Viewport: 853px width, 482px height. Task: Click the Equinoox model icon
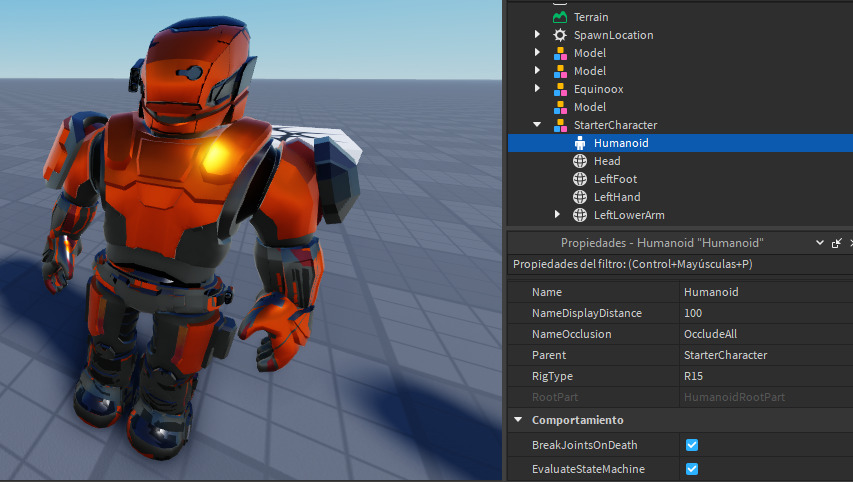pyautogui.click(x=560, y=89)
